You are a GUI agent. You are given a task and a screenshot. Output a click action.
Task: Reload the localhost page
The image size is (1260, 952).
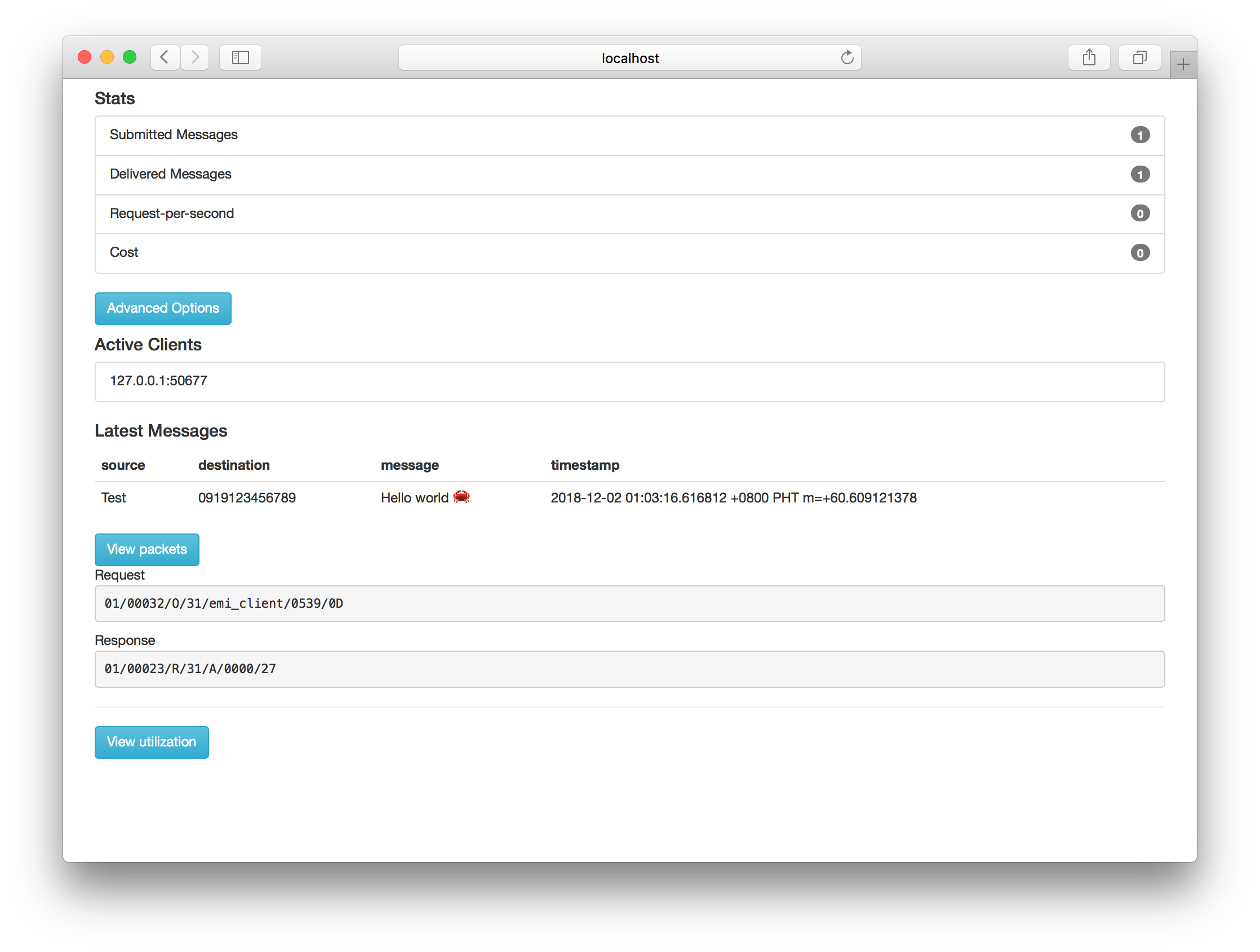coord(847,57)
